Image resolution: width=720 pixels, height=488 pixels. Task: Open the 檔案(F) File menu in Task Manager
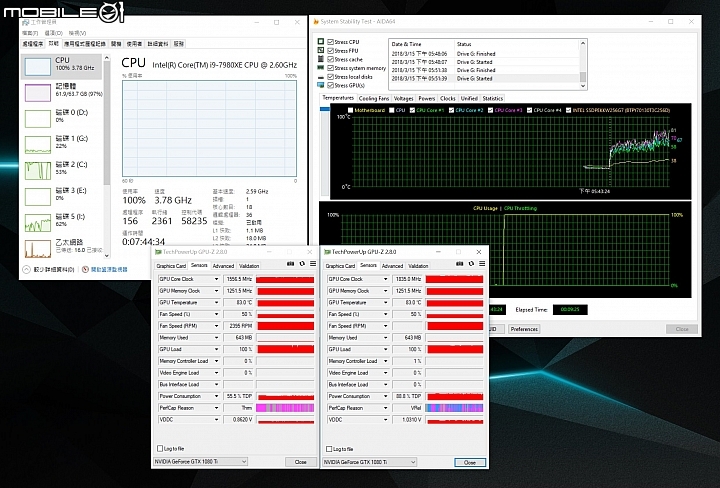tap(30, 33)
